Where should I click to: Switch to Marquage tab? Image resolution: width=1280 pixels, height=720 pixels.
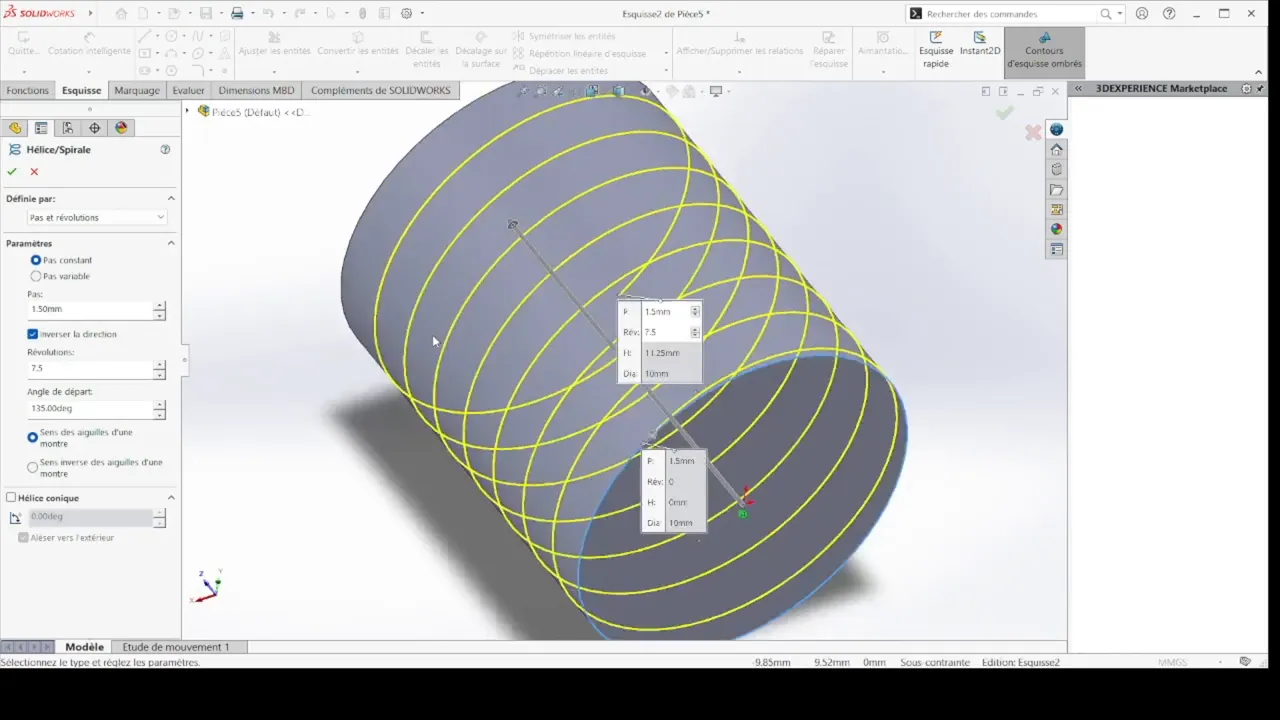(x=137, y=90)
